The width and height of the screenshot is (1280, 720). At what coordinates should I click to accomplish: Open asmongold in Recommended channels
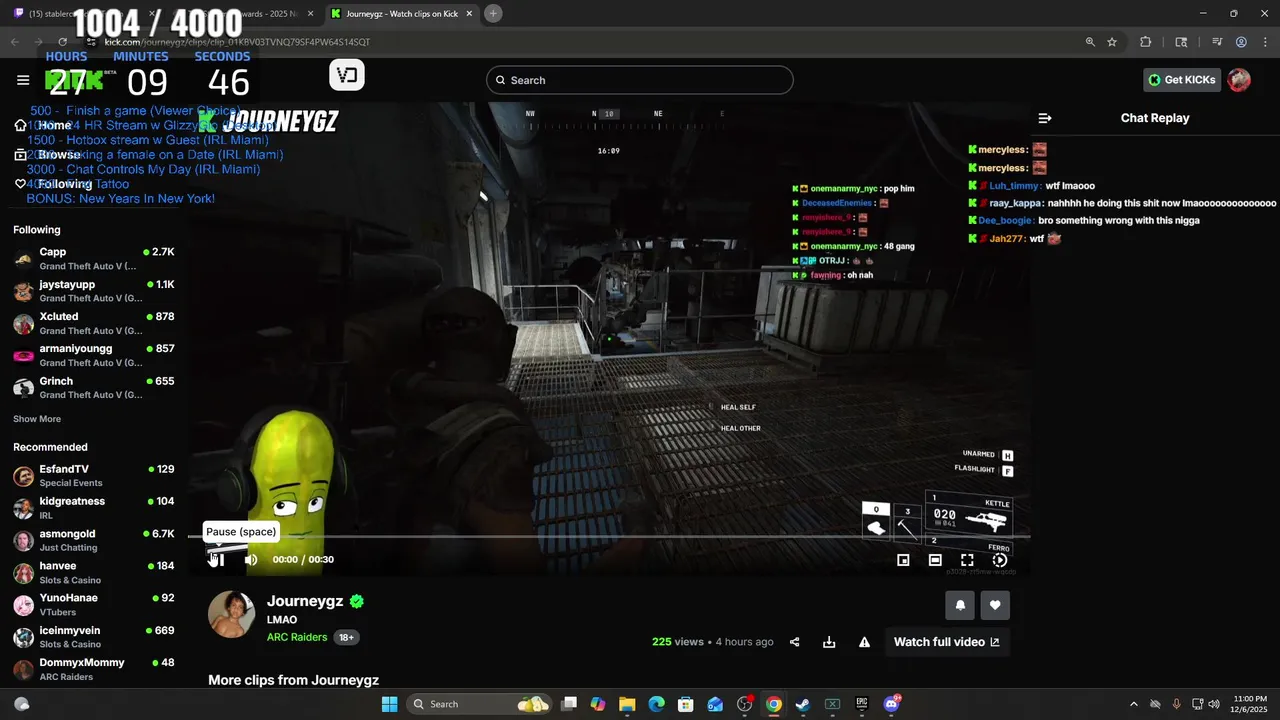(x=94, y=540)
